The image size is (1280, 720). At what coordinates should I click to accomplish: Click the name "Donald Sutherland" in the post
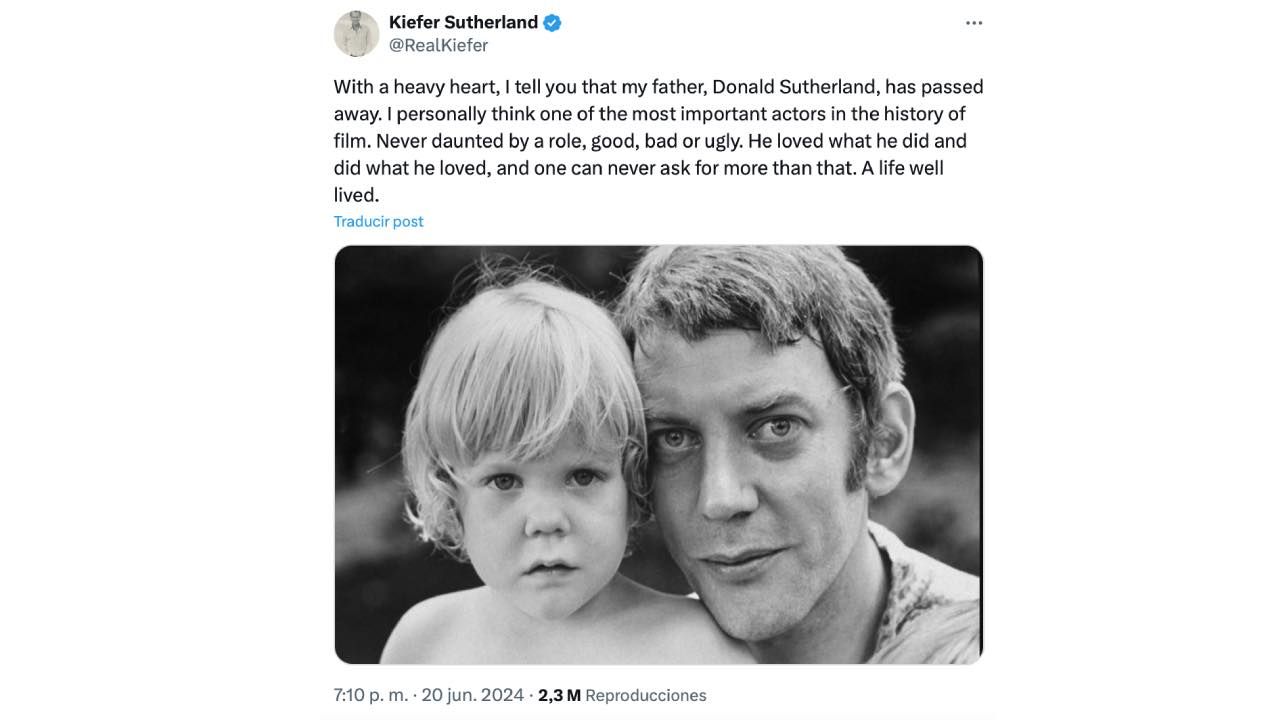pos(779,87)
